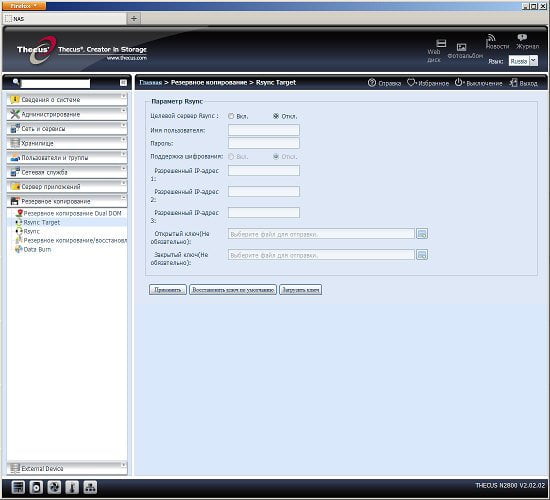Enable Rsync target server with Вкл. radio
The image size is (550, 500).
pos(231,116)
